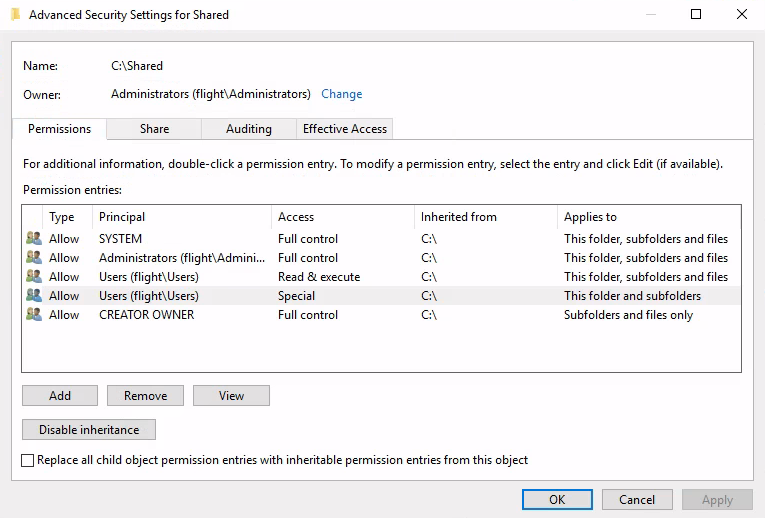
Task: Click the Special access cell
Action: click(x=297, y=296)
